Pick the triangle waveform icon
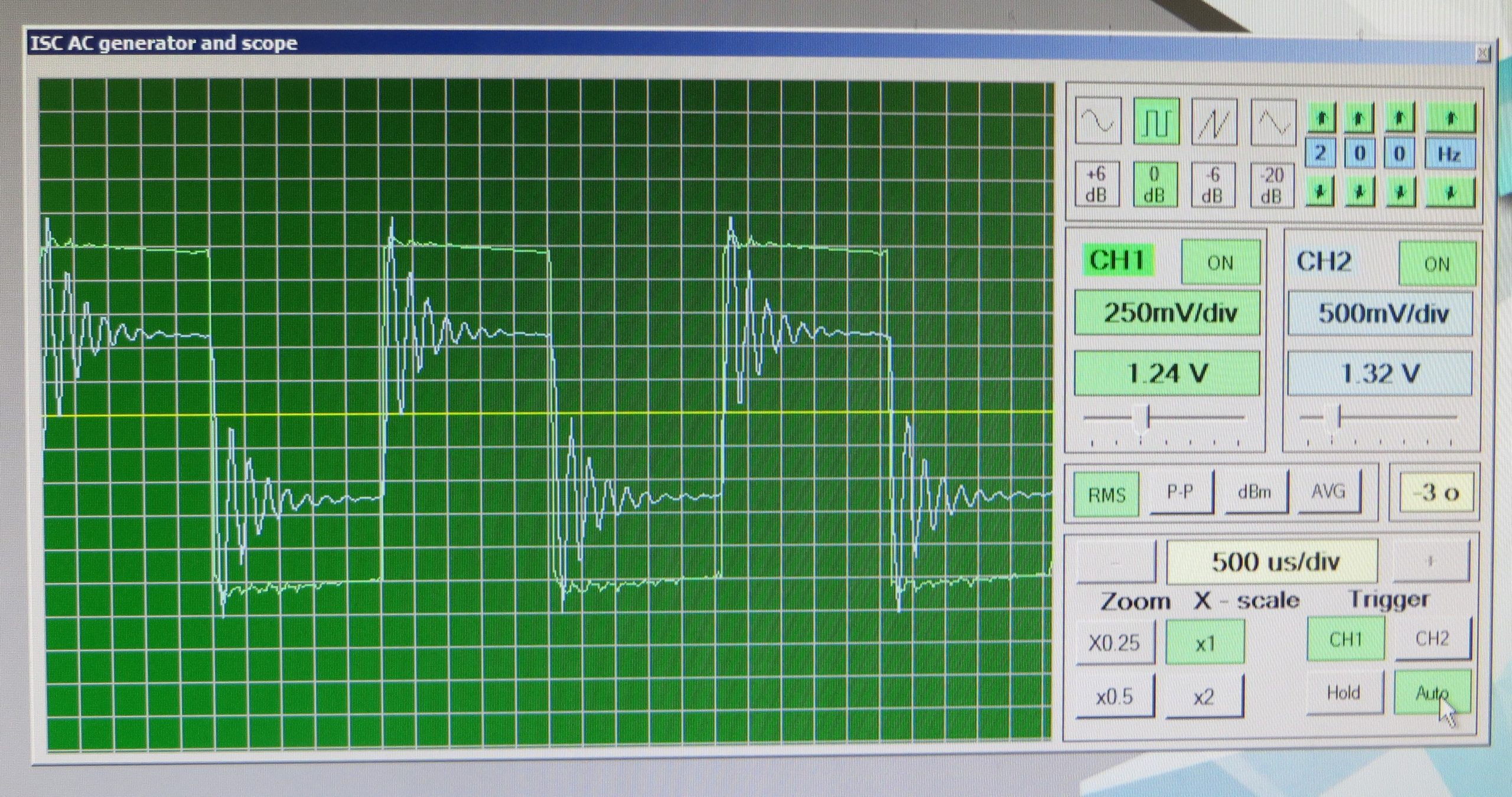Viewport: 1512px width, 797px height. (1273, 123)
